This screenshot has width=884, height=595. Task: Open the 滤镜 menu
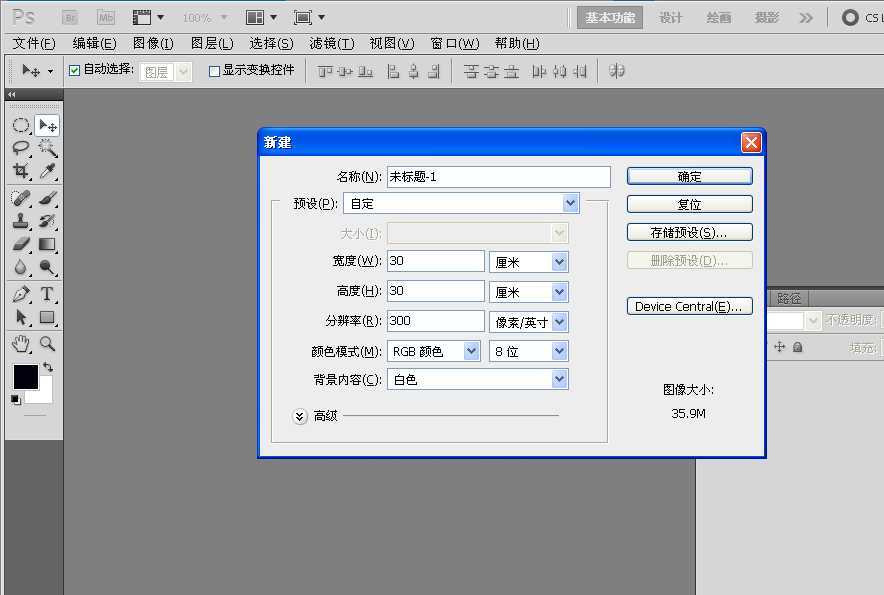pos(326,43)
